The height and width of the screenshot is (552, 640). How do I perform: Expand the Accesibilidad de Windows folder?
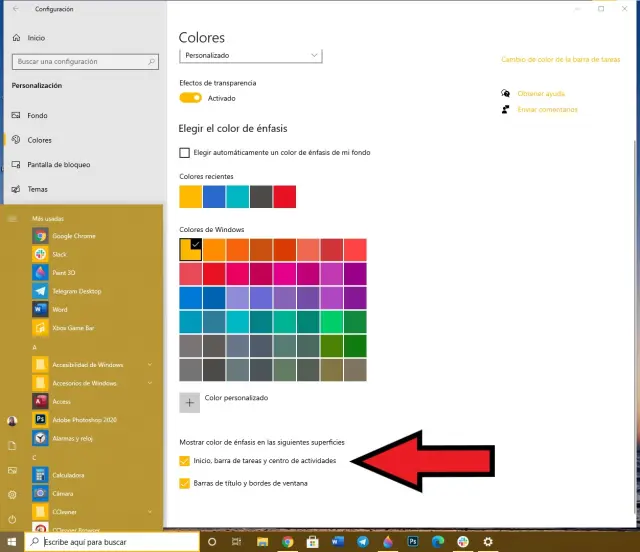90,364
